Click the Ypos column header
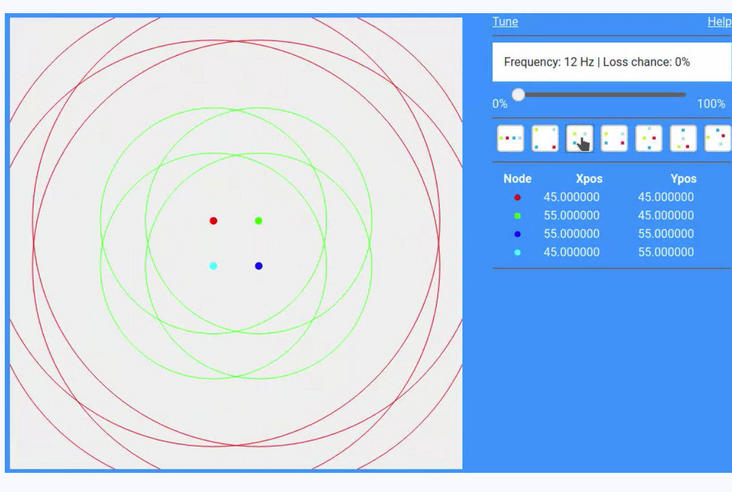 (x=683, y=179)
